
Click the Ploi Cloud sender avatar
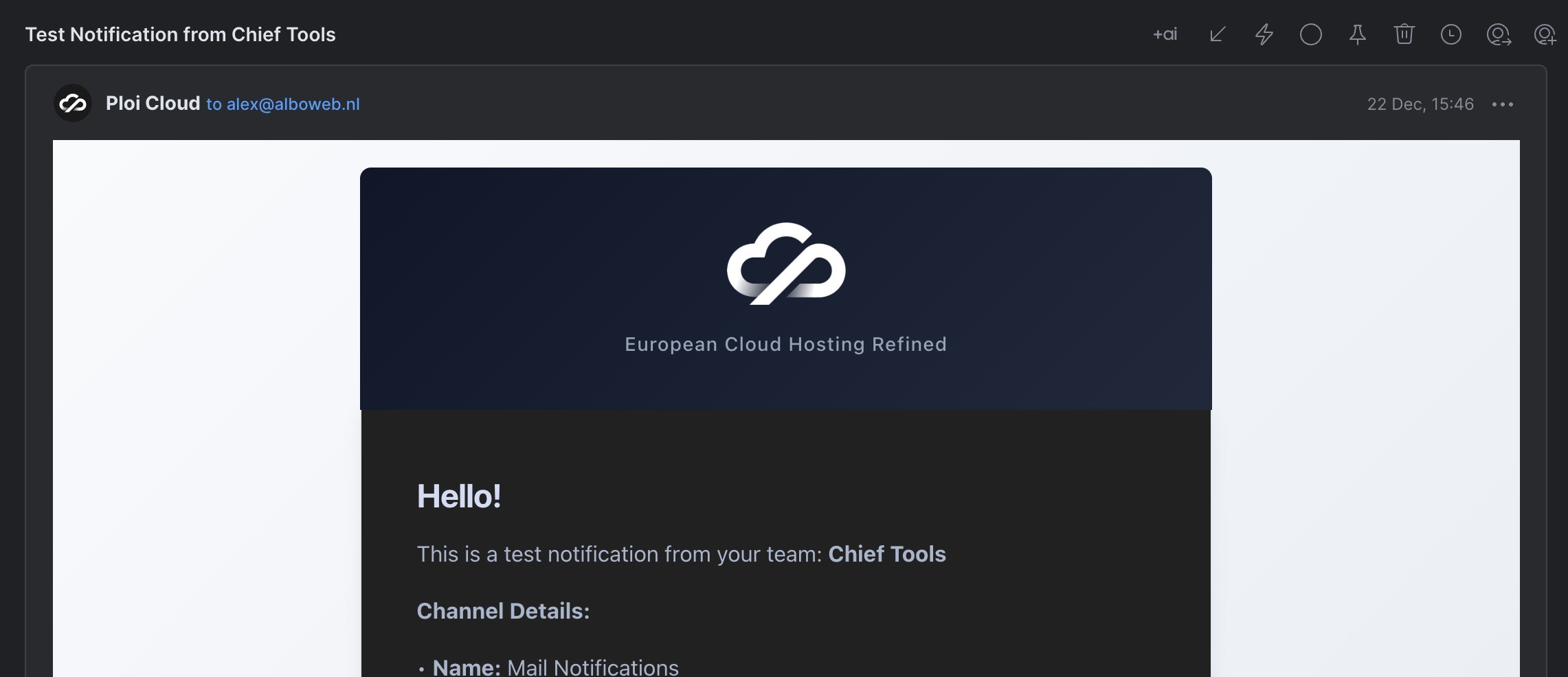pos(73,104)
